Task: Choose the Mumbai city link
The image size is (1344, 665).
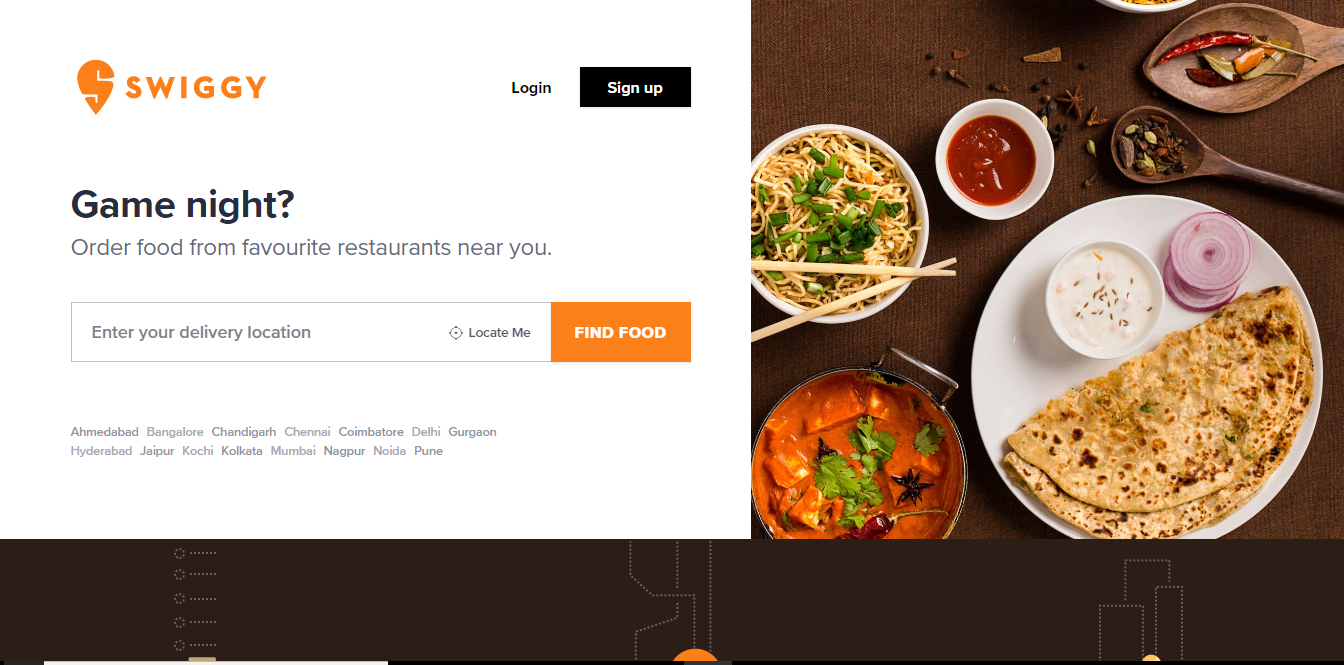Action: click(293, 451)
